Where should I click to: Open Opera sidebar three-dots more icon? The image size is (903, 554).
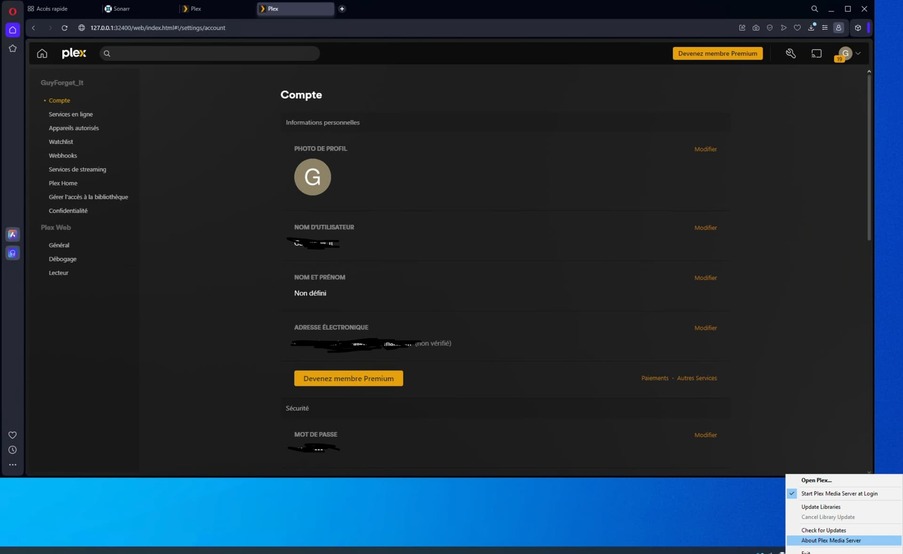click(x=13, y=465)
